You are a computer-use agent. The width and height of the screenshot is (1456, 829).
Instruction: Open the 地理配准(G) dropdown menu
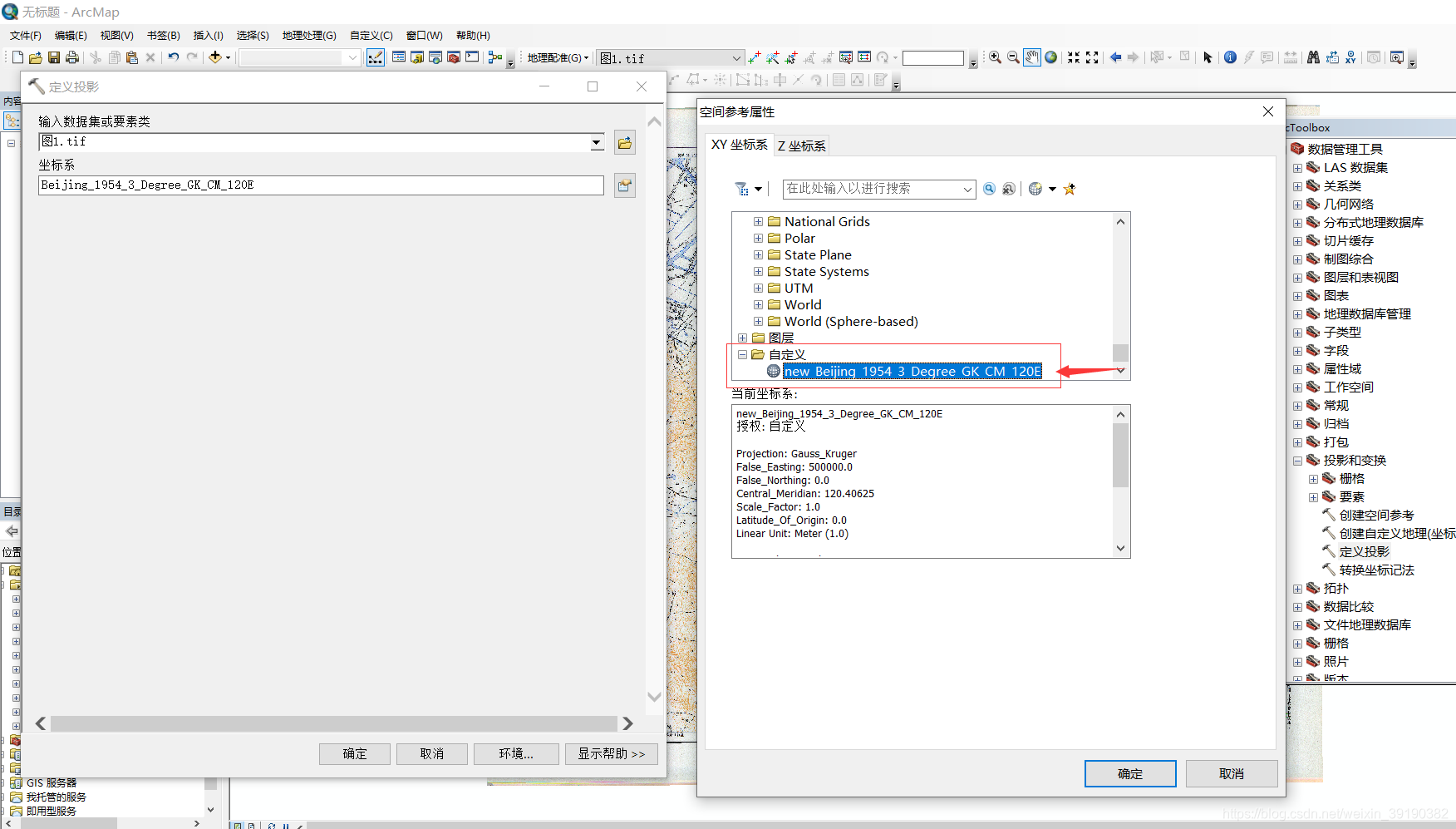tap(558, 57)
